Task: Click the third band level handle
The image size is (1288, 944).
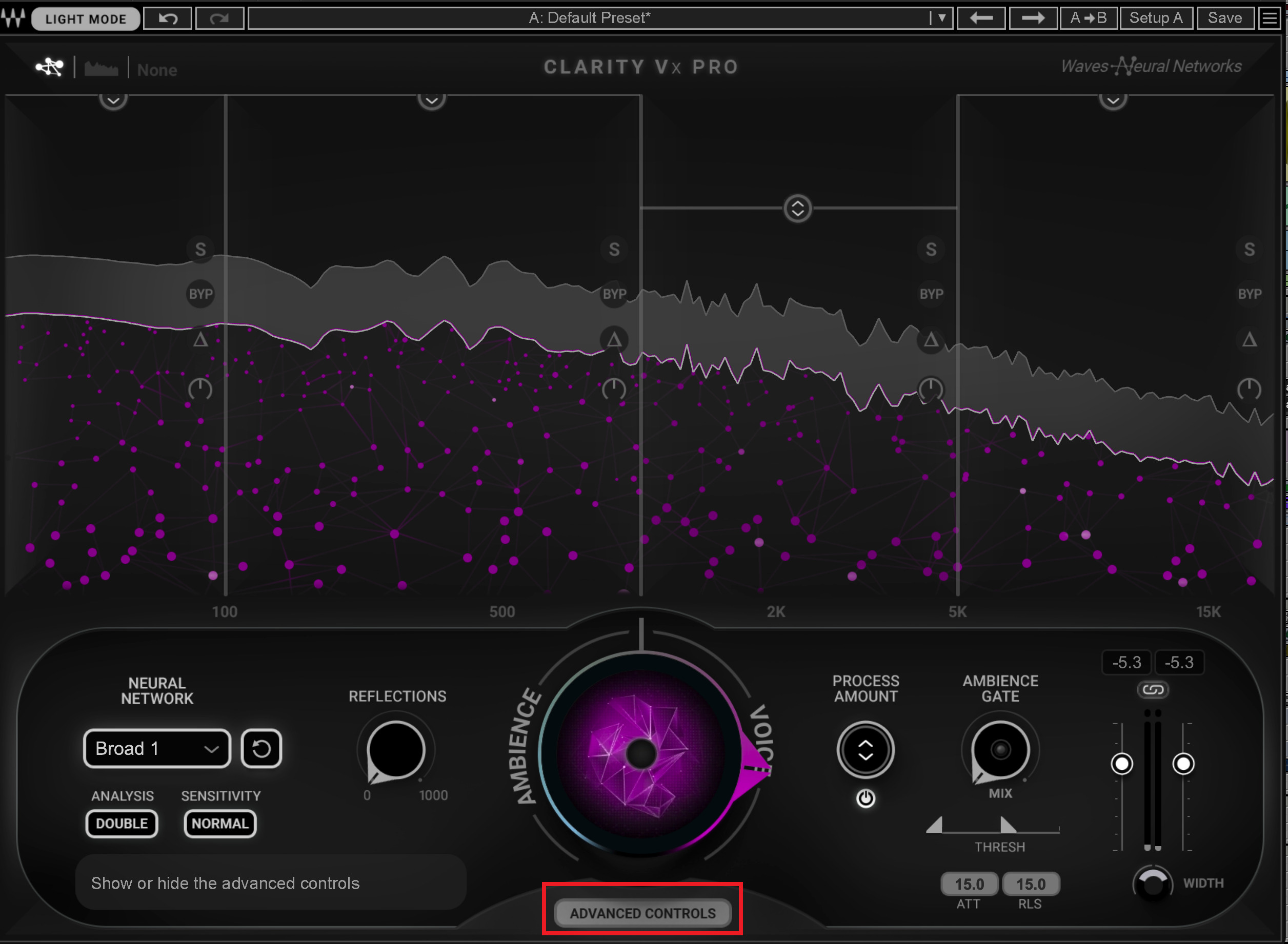Action: tap(797, 208)
